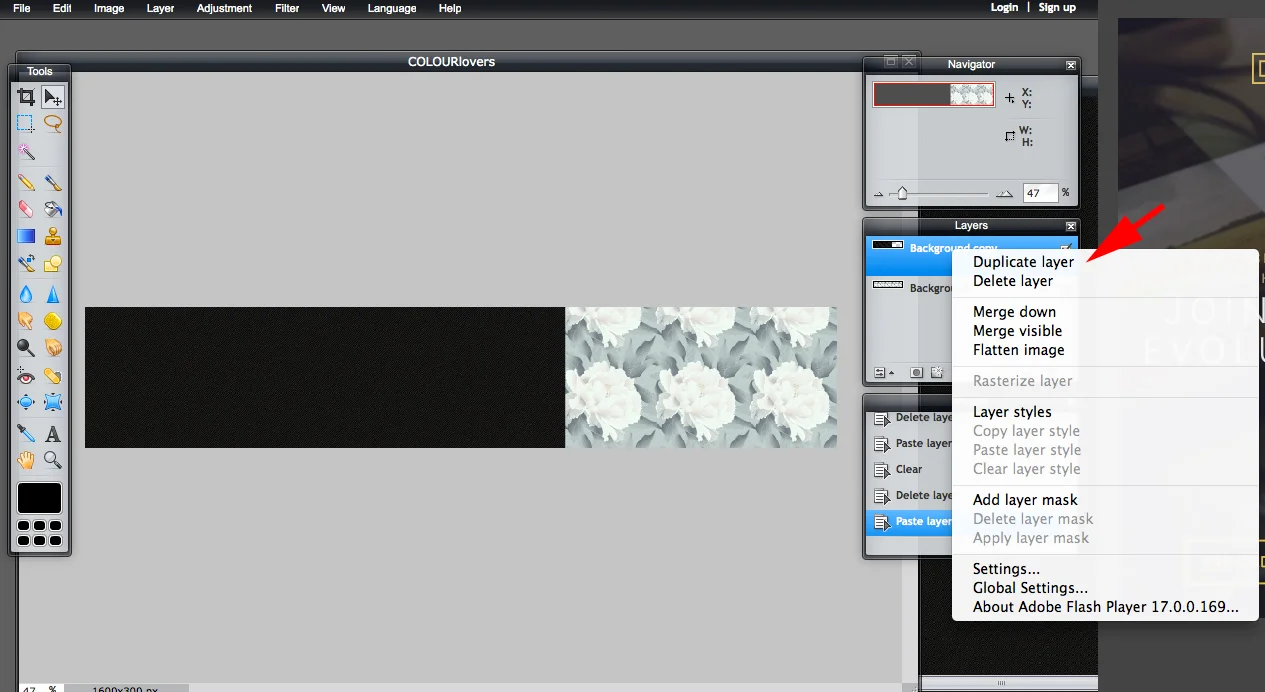Choose Merge down in context menu
Screen dimensions: 1265x692
(1014, 312)
